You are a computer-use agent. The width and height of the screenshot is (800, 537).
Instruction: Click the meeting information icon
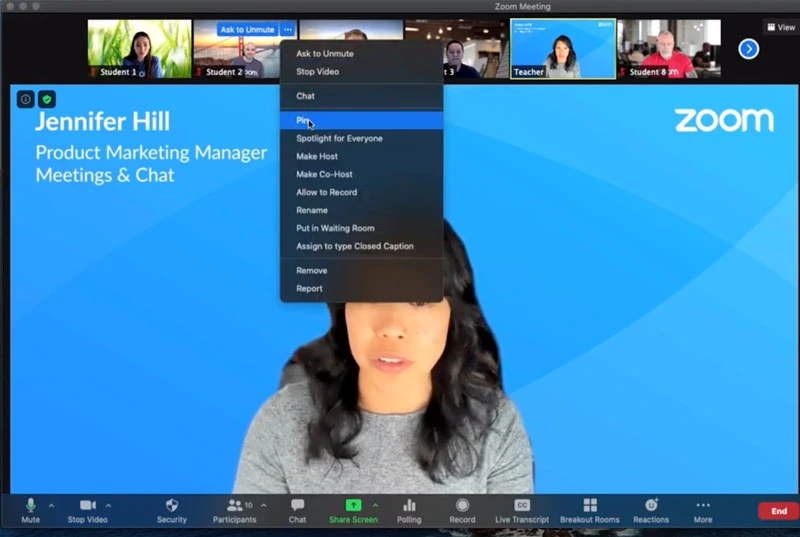pos(26,99)
